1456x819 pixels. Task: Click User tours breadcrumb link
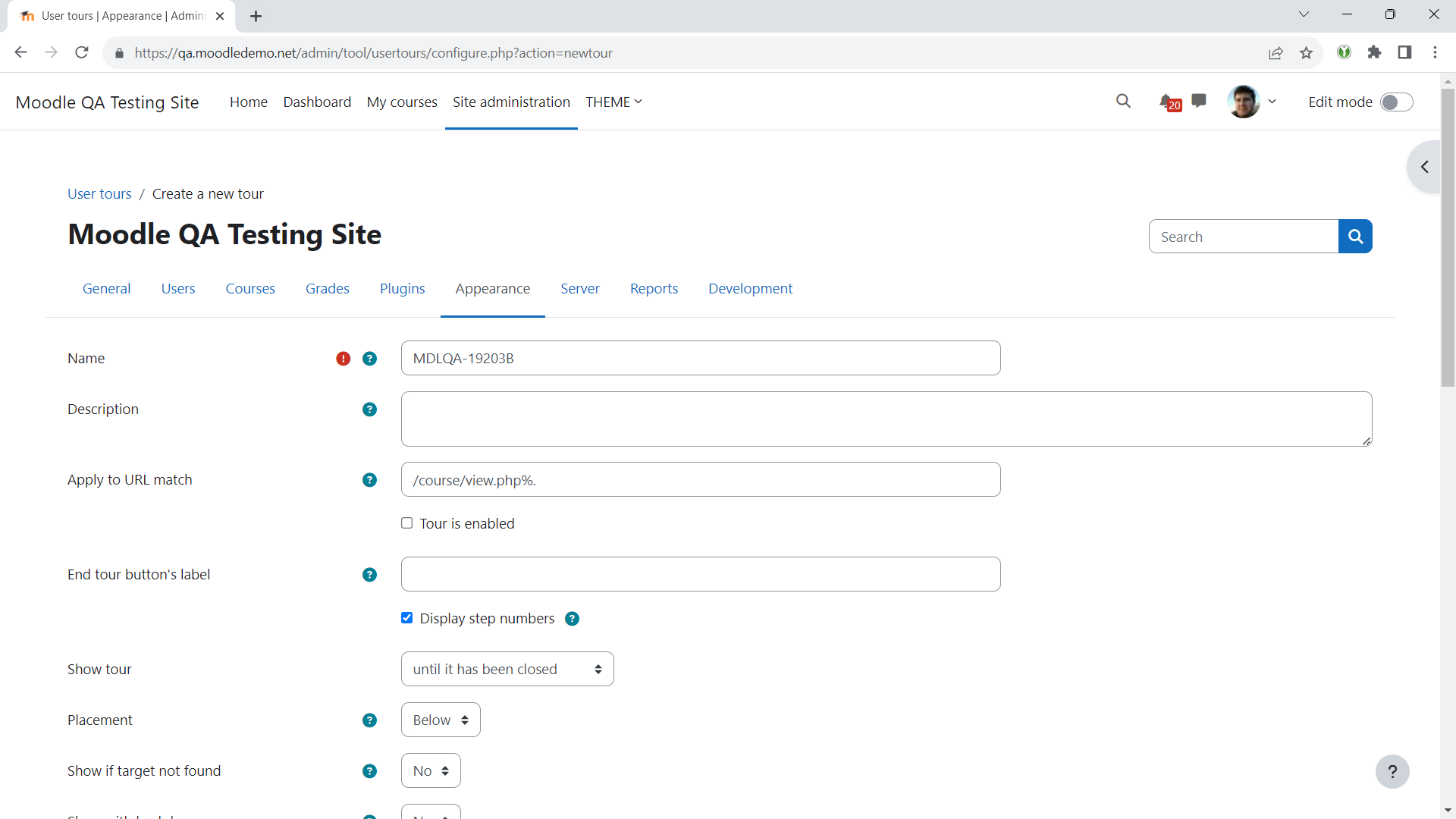[x=99, y=194]
